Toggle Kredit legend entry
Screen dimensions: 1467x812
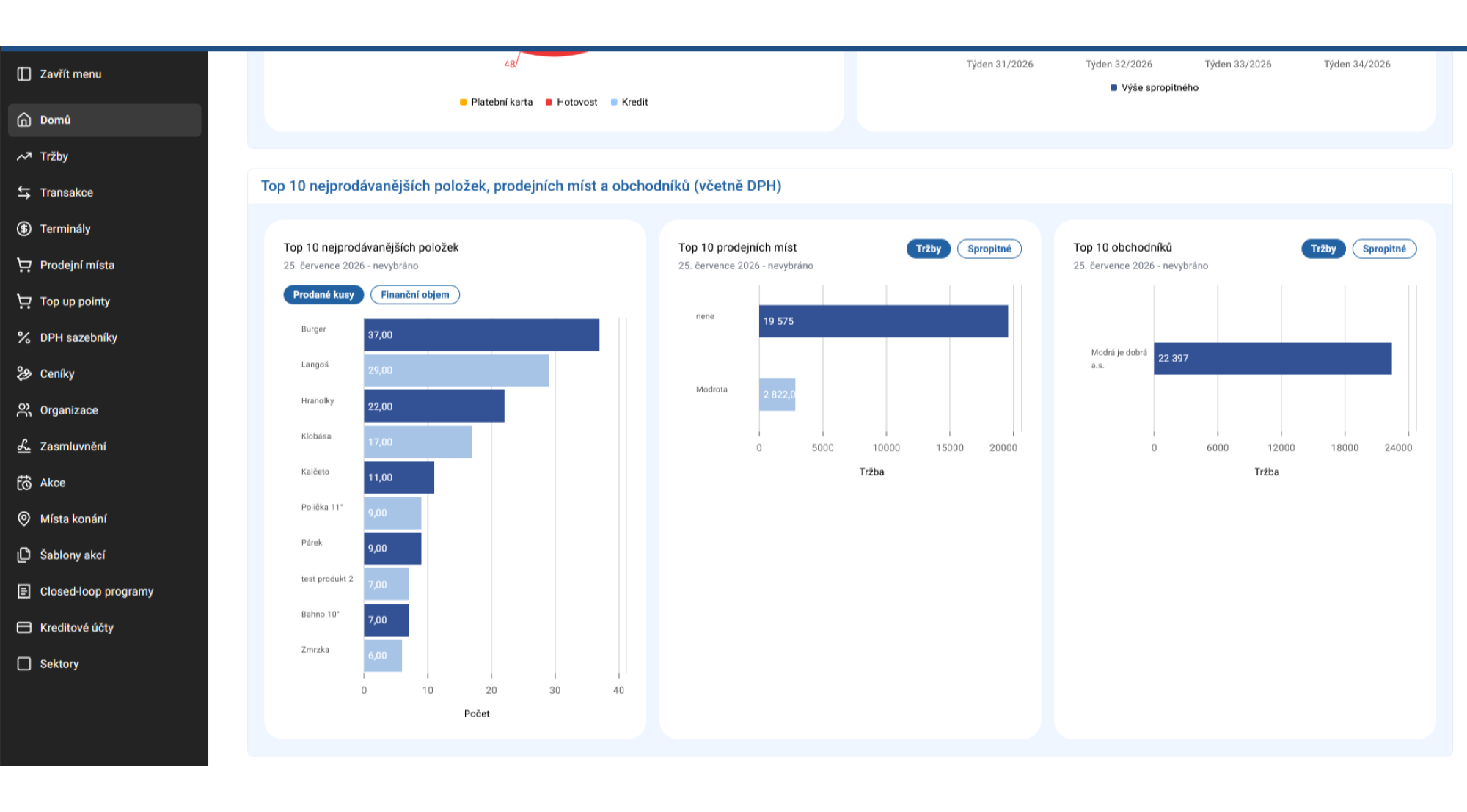pyautogui.click(x=629, y=102)
